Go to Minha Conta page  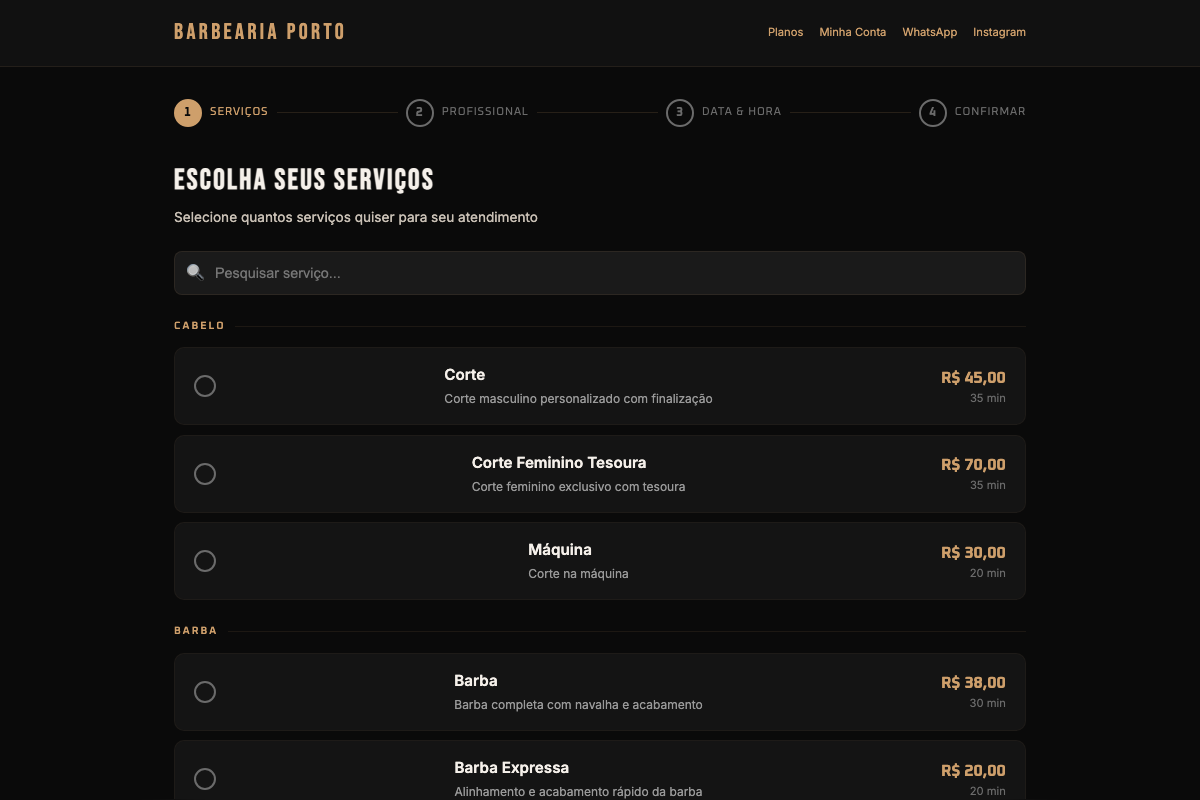[852, 32]
